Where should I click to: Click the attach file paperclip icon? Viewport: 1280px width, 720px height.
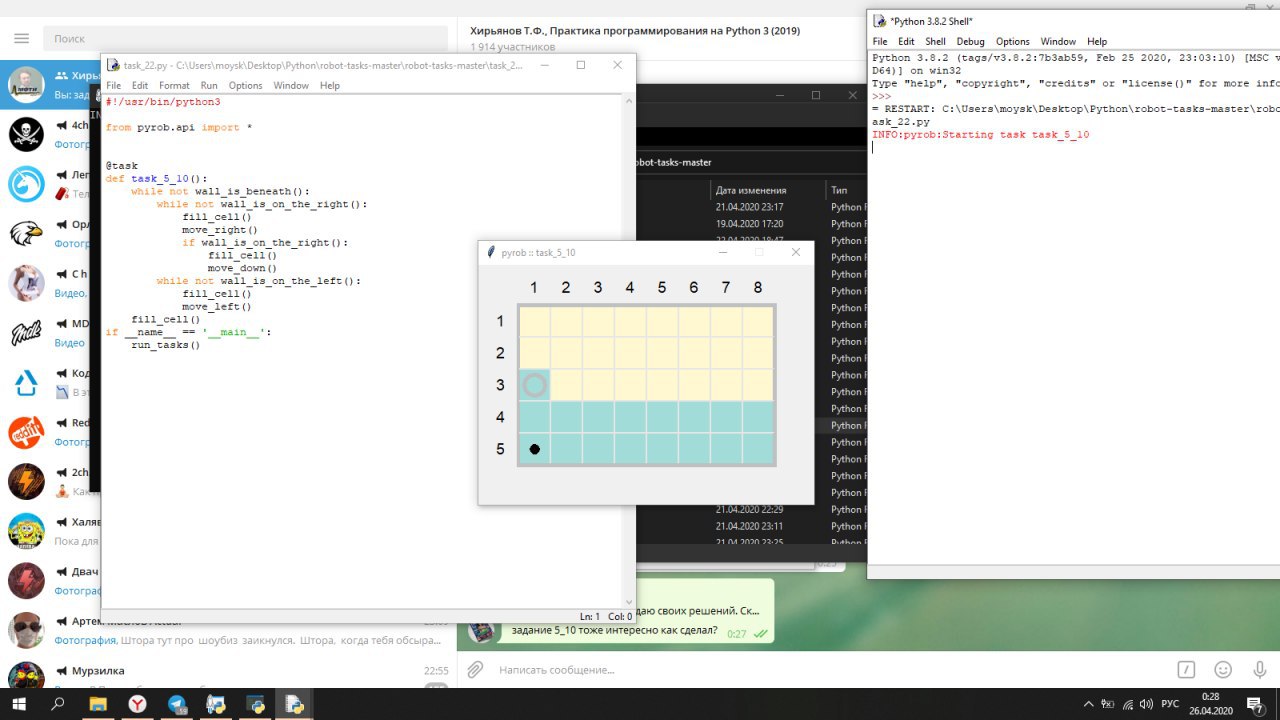tap(476, 669)
